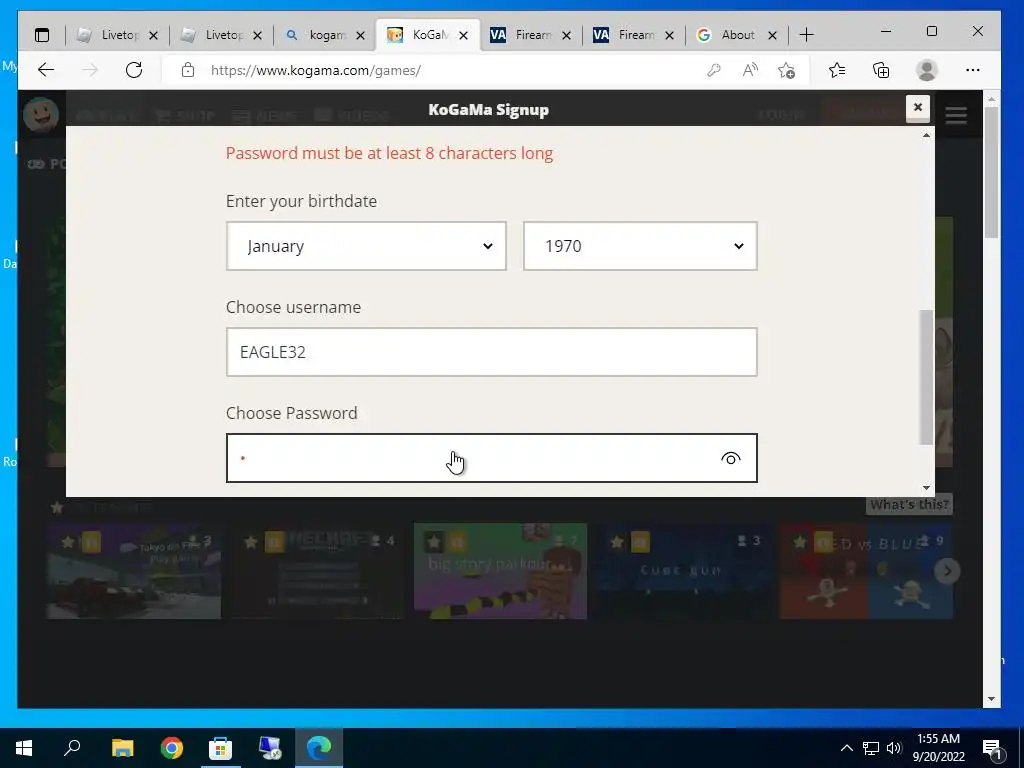Go back to the previous page
The image size is (1024, 768).
point(46,70)
